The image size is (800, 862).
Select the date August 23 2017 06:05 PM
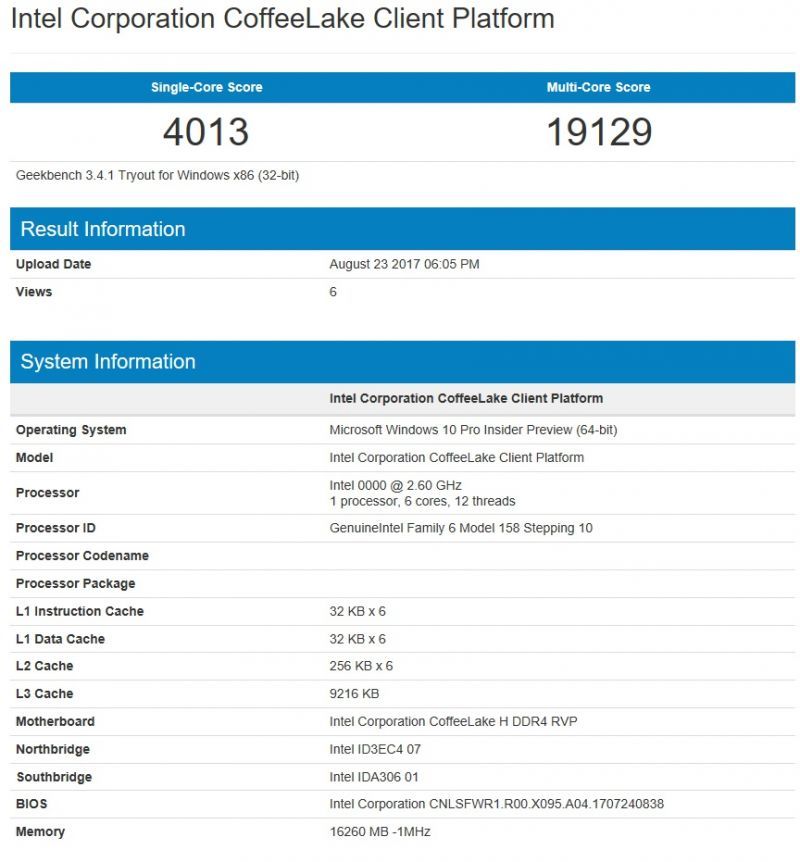tap(404, 264)
